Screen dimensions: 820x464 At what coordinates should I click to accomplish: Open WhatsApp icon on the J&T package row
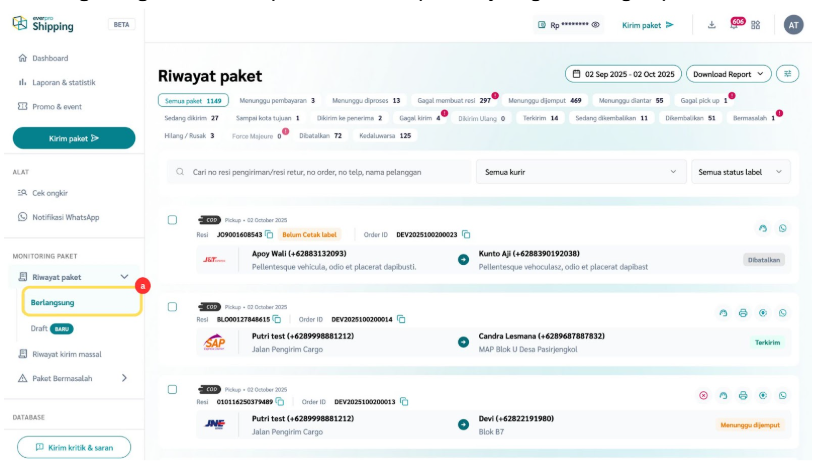(782, 229)
